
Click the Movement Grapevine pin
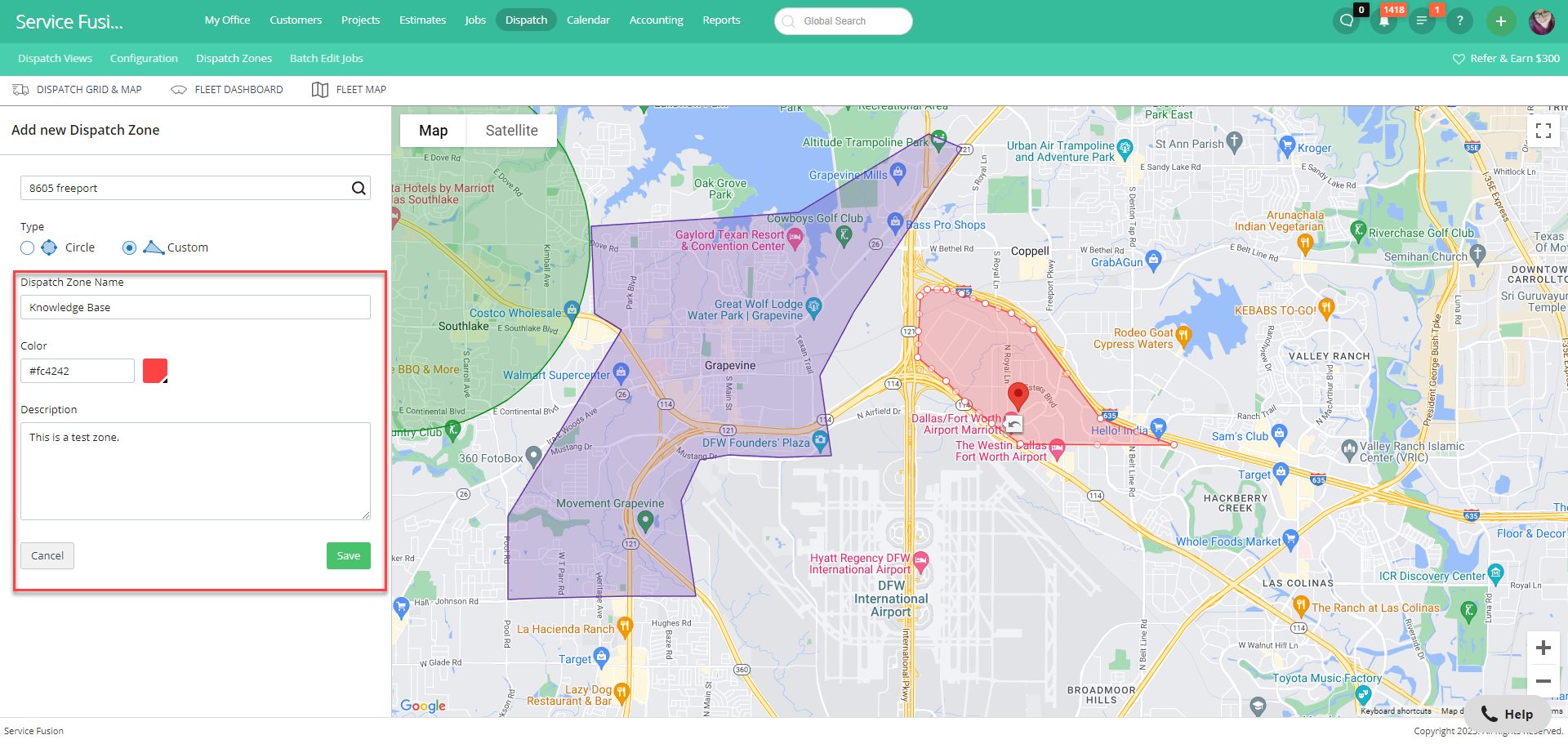(x=645, y=520)
